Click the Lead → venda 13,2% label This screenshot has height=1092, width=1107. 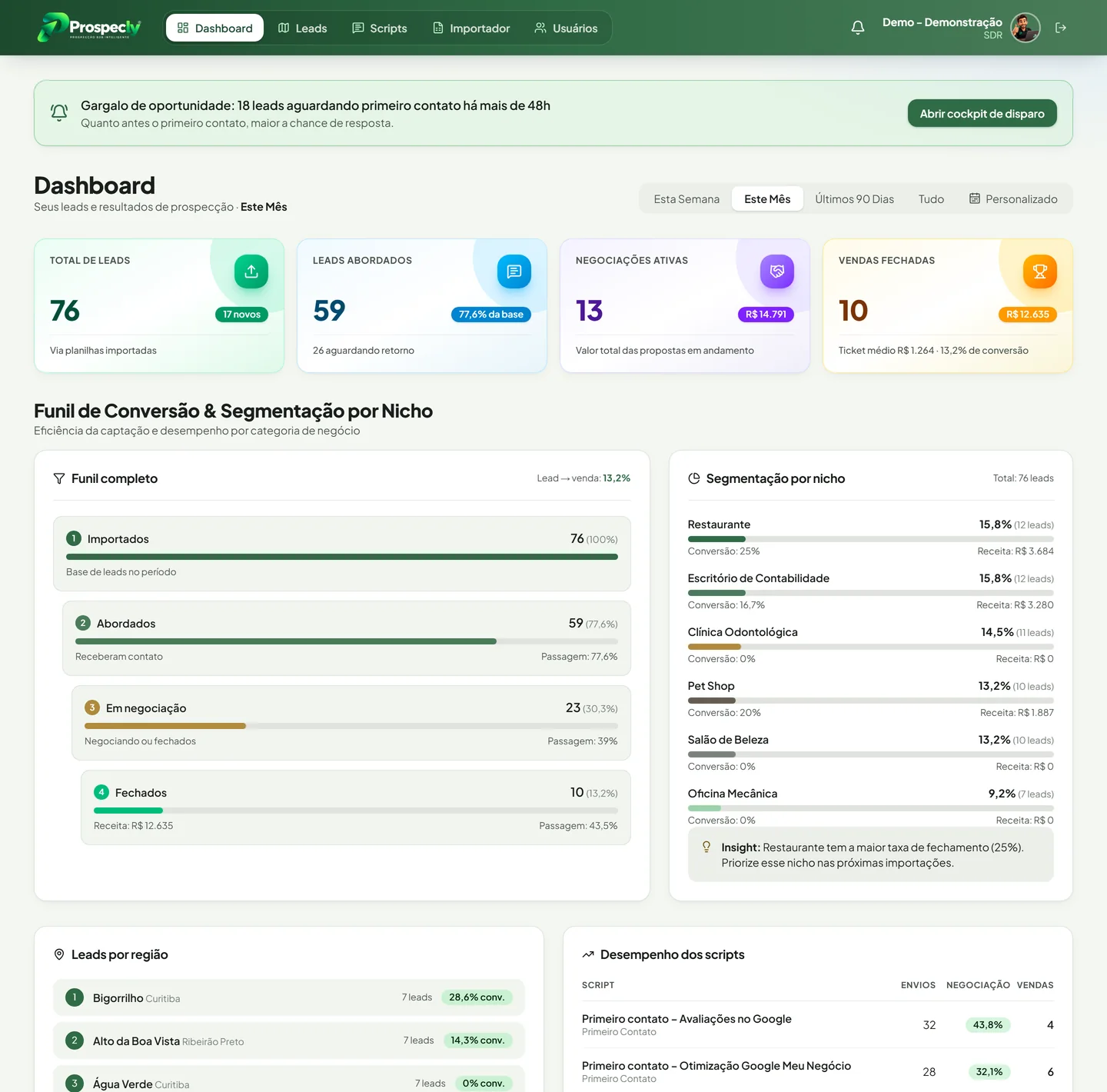coord(583,478)
